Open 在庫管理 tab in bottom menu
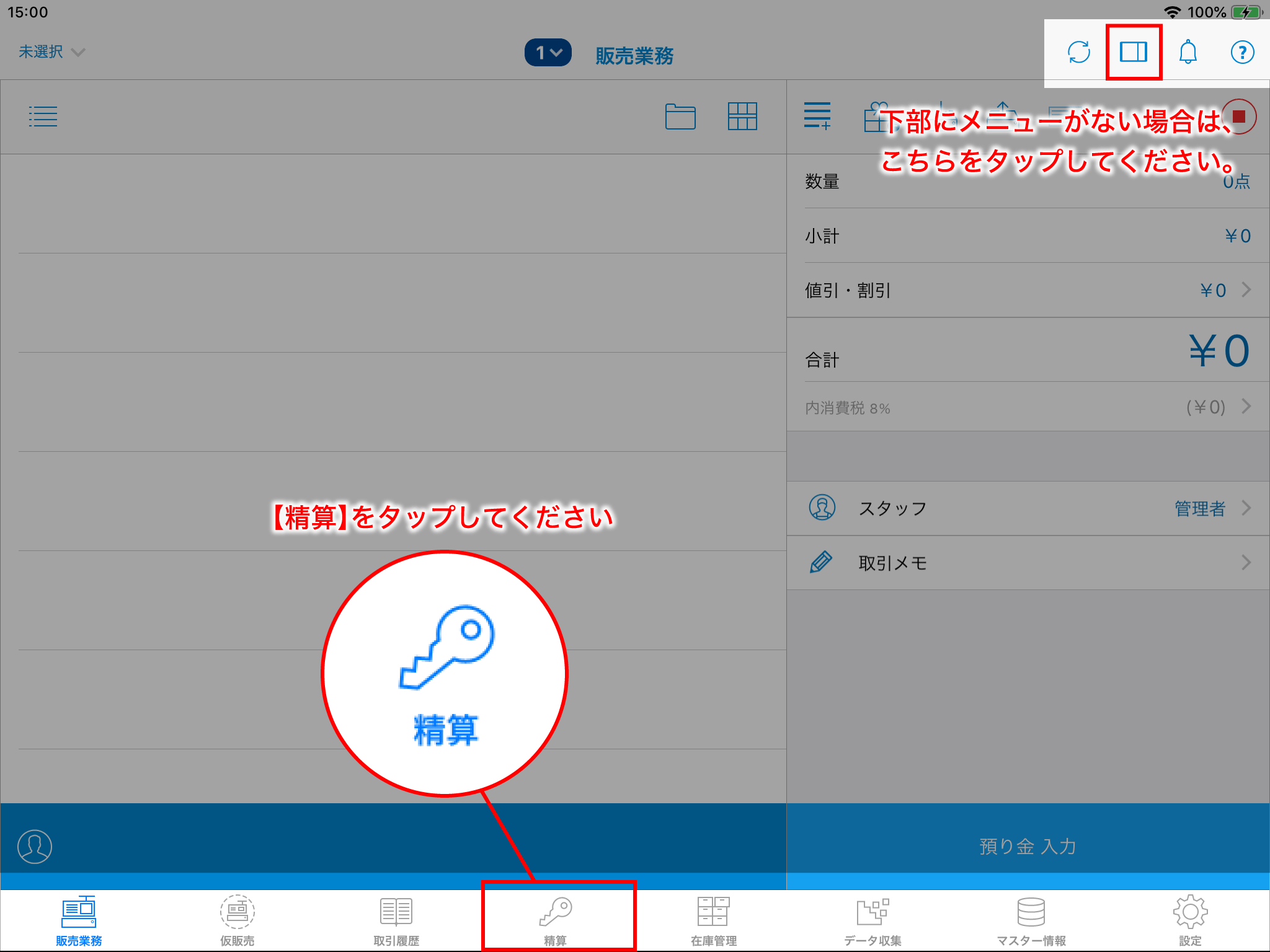 714,921
